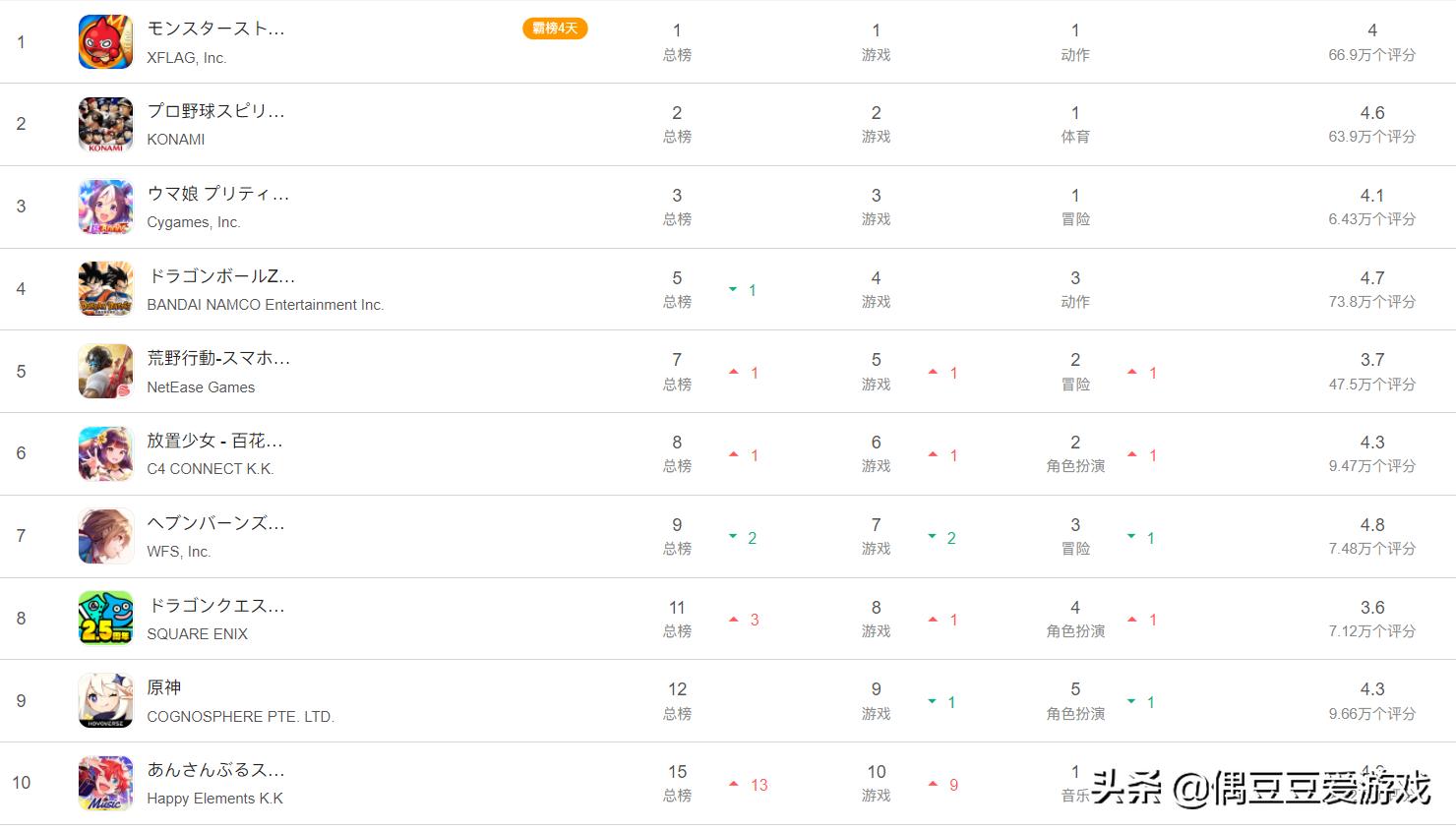
Task: Click the 4.7 rating score for ドラゴンボールZ
Action: 1372,278
